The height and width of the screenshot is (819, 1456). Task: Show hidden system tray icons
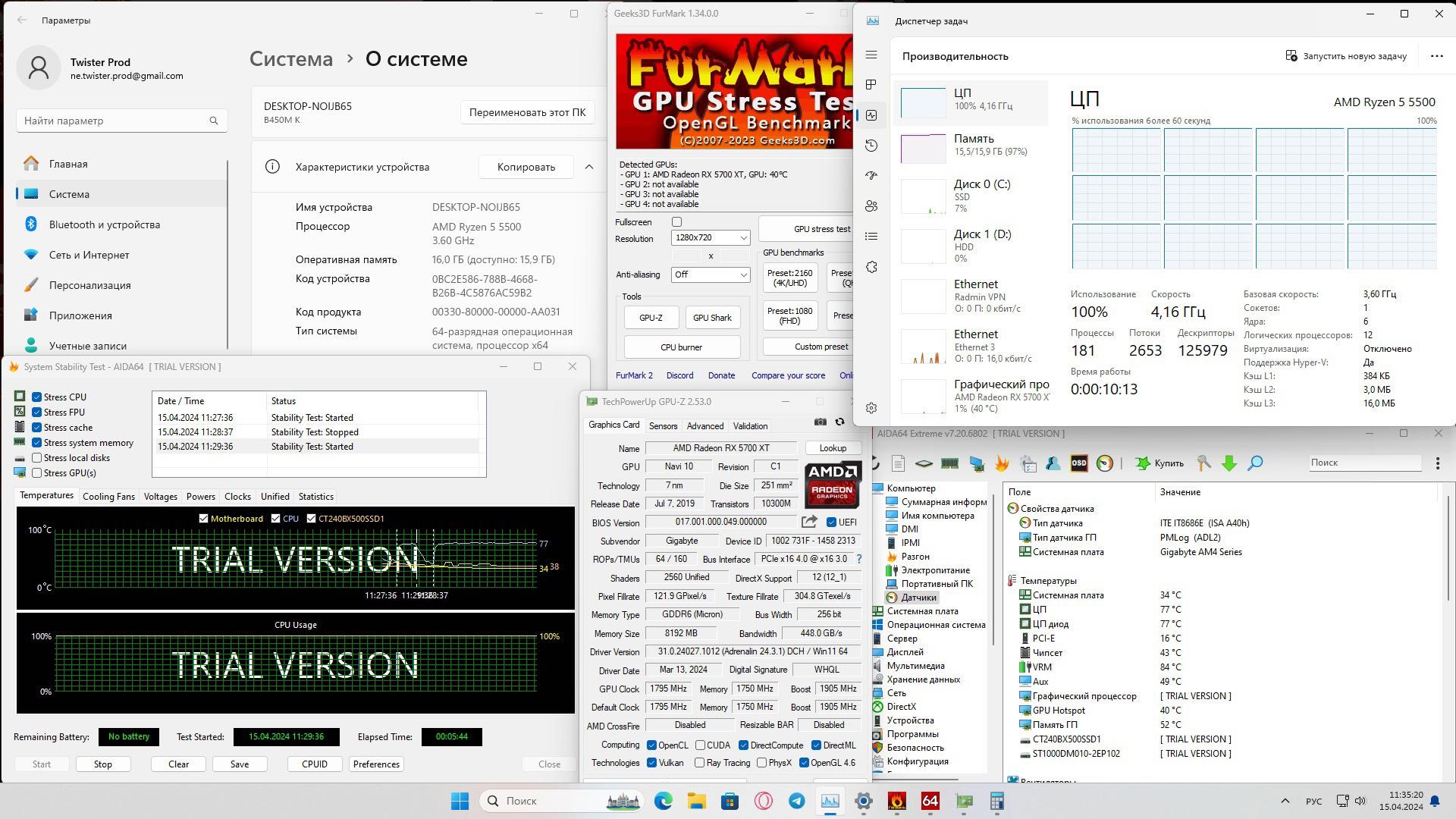[1285, 801]
